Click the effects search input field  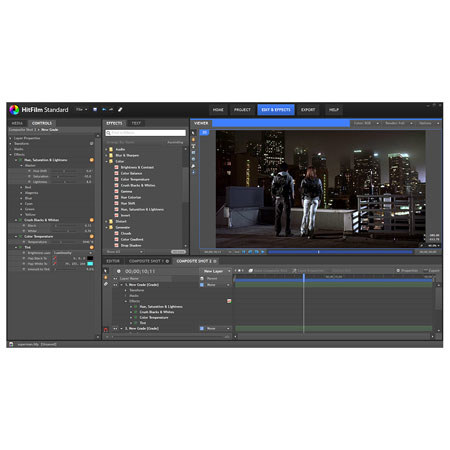146,133
